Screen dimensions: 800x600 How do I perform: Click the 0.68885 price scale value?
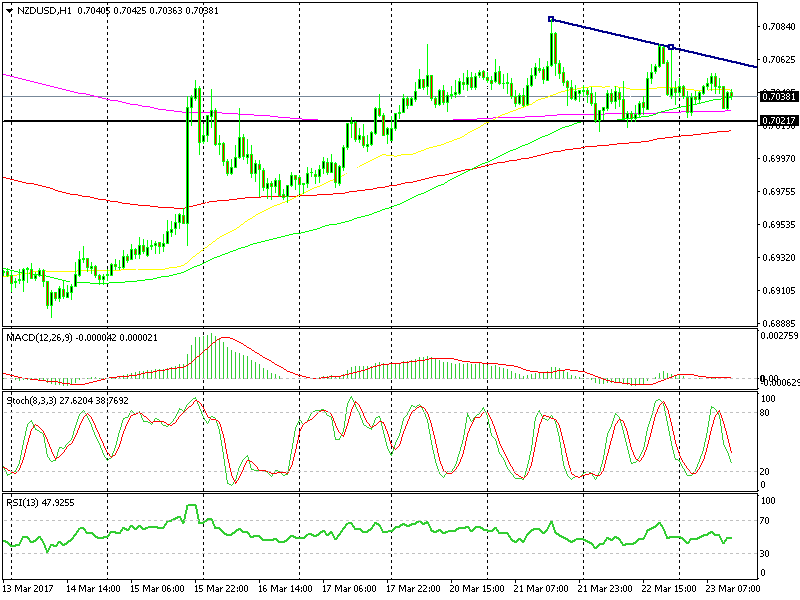click(778, 323)
